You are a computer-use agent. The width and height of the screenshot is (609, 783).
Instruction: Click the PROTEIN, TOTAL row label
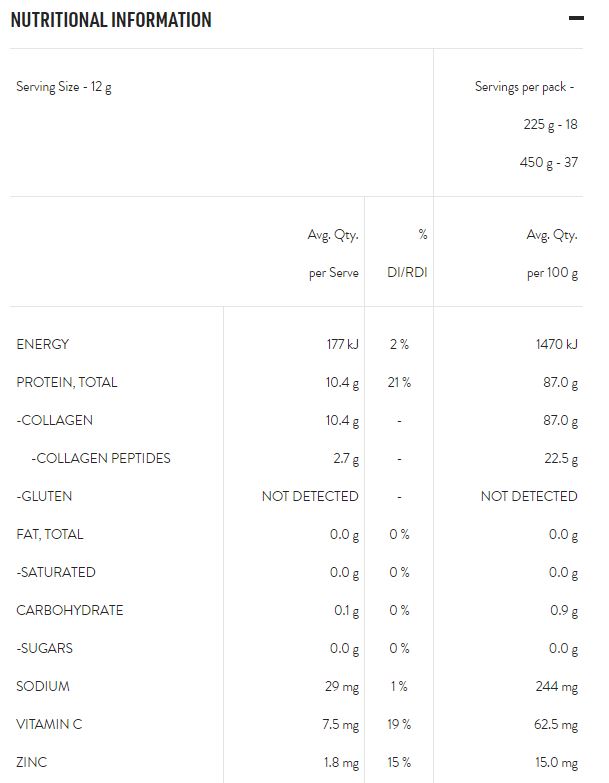(x=67, y=382)
